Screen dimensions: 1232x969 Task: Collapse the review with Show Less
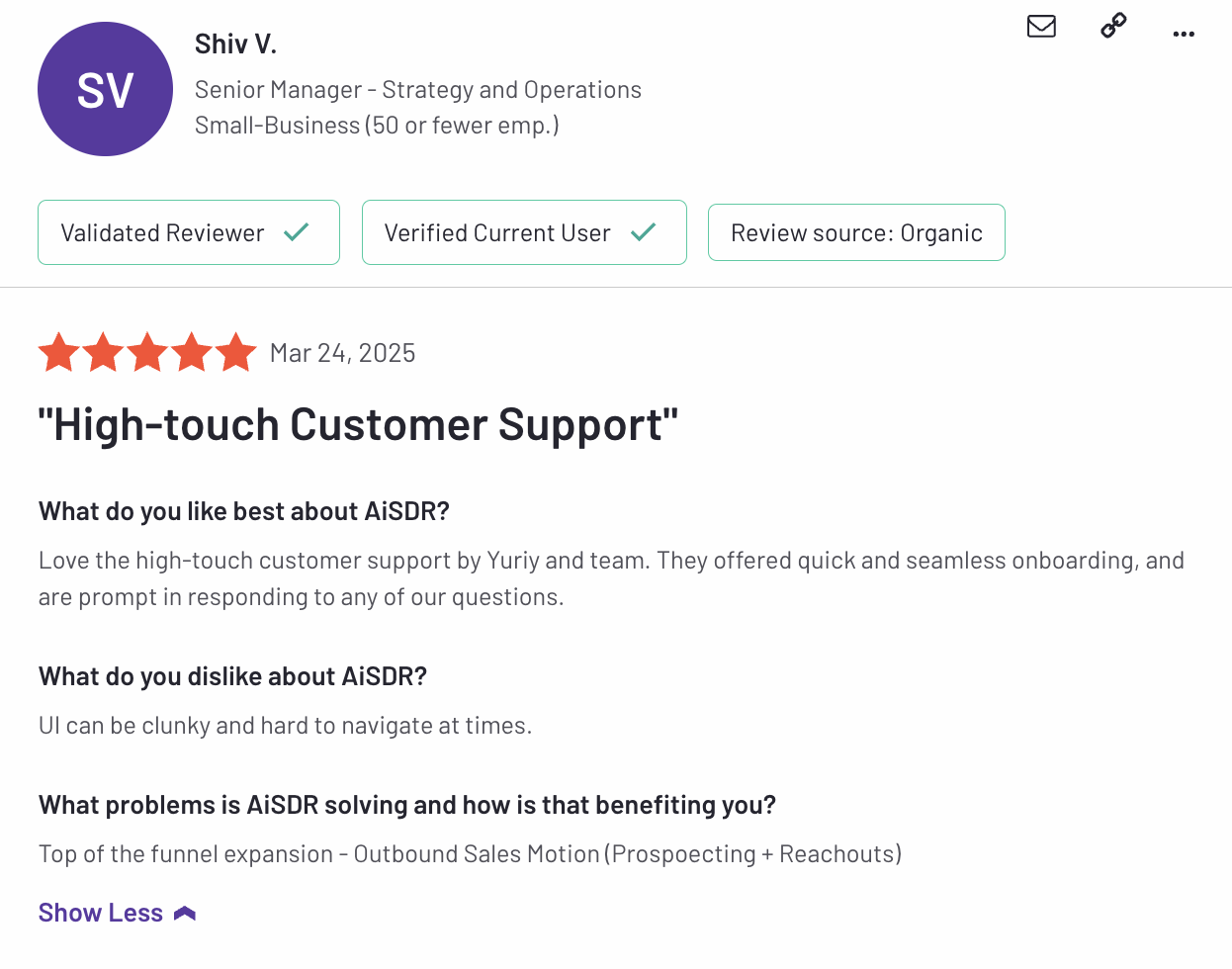tap(101, 913)
